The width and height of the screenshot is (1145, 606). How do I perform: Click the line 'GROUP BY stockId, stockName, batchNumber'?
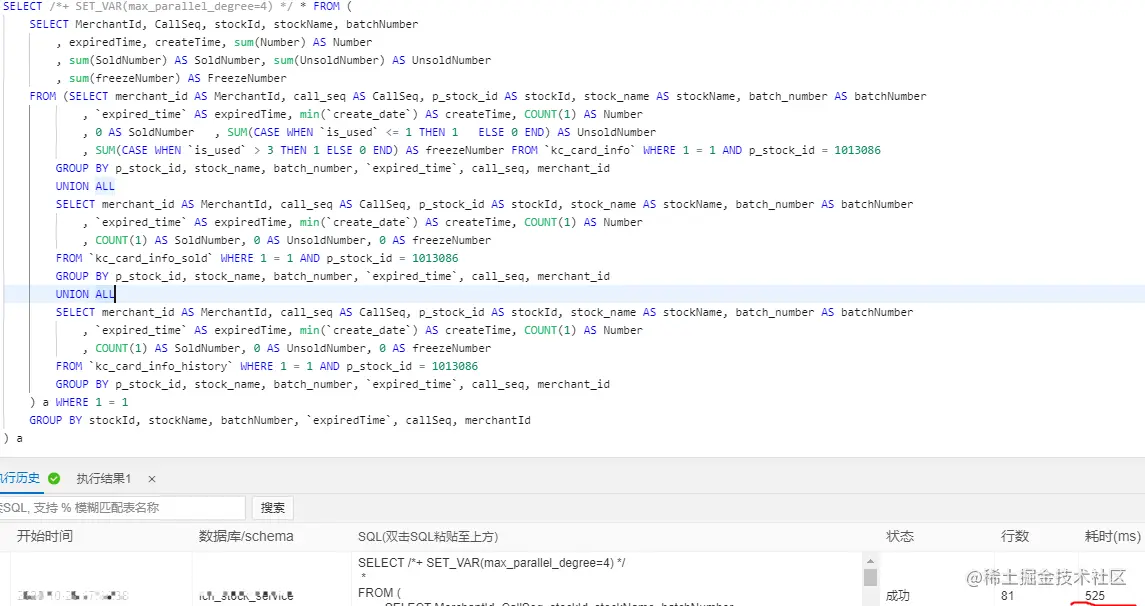pos(280,420)
